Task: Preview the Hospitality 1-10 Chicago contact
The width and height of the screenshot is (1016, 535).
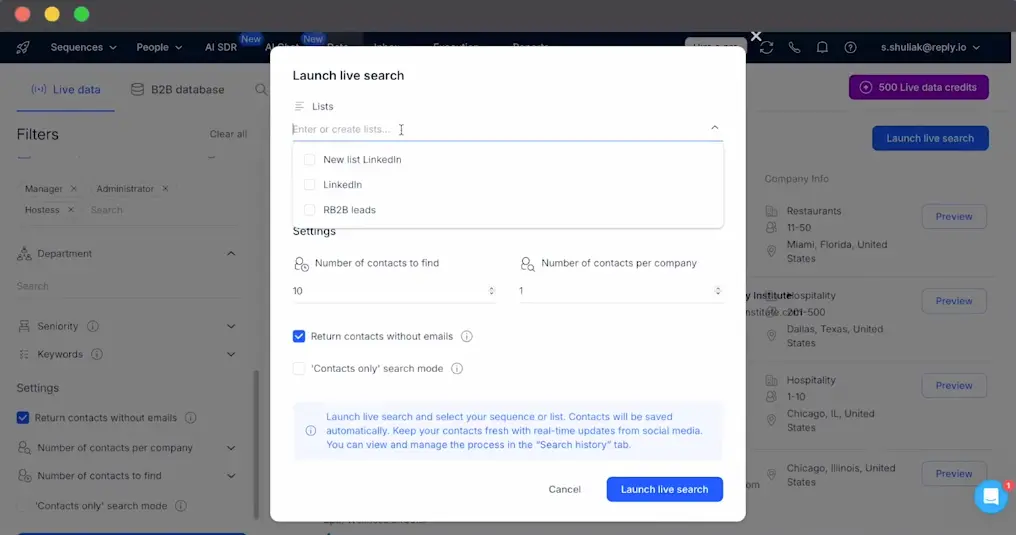Action: 954,385
